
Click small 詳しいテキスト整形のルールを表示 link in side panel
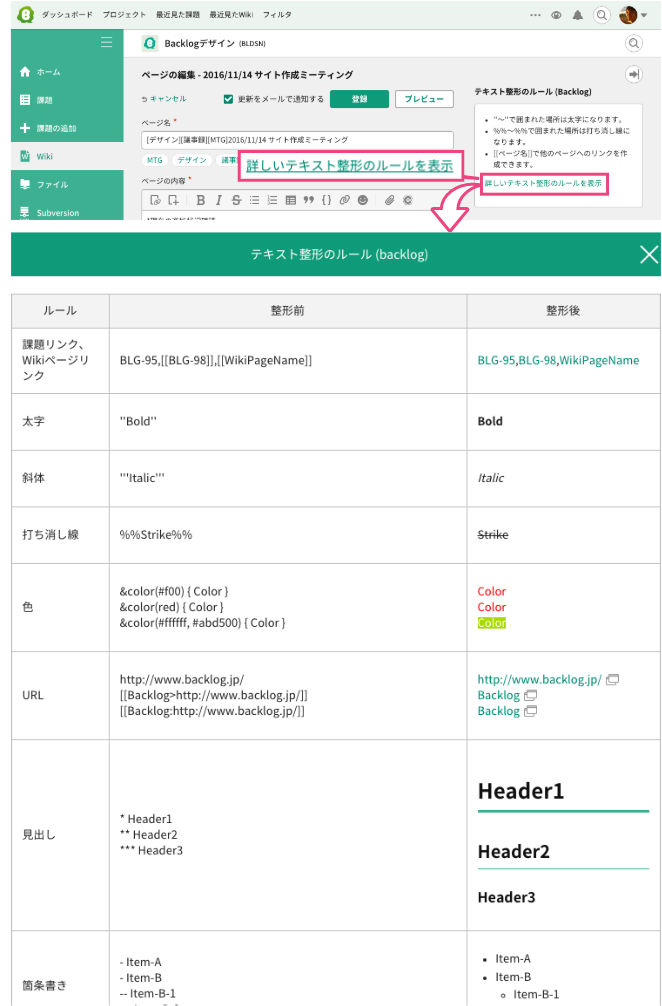[543, 183]
